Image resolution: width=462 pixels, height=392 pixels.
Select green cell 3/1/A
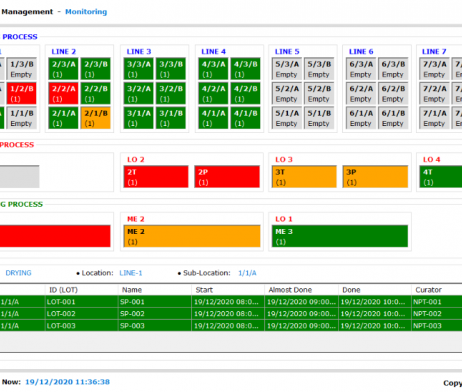138,118
